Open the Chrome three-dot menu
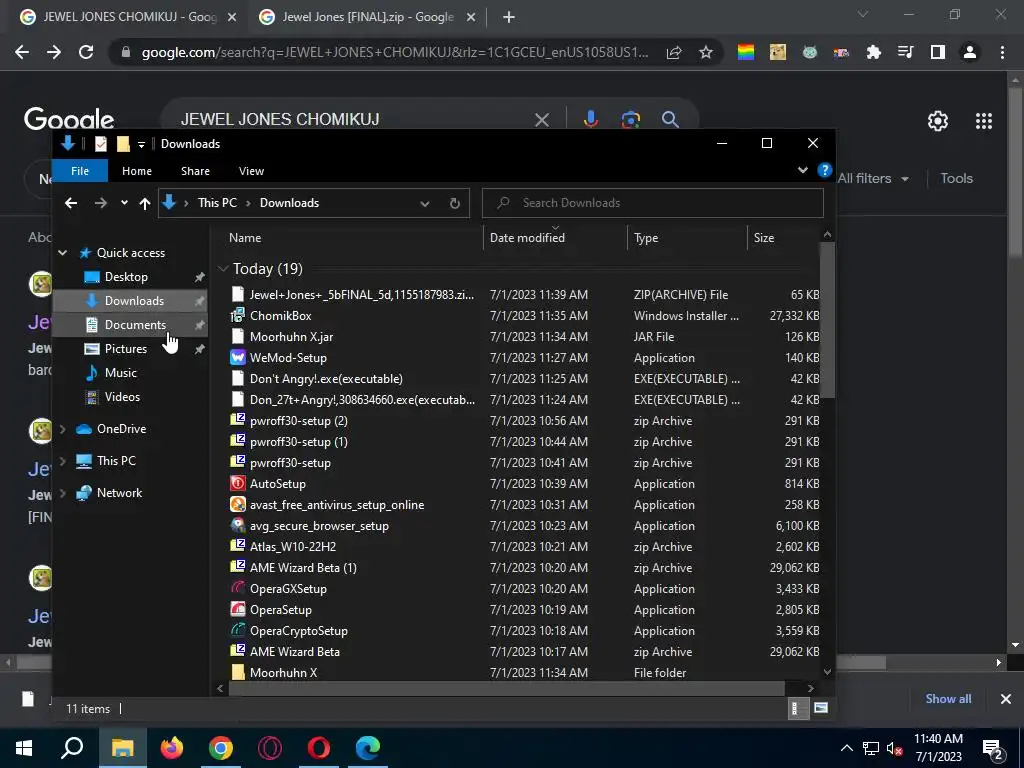This screenshot has width=1024, height=768. [1002, 52]
